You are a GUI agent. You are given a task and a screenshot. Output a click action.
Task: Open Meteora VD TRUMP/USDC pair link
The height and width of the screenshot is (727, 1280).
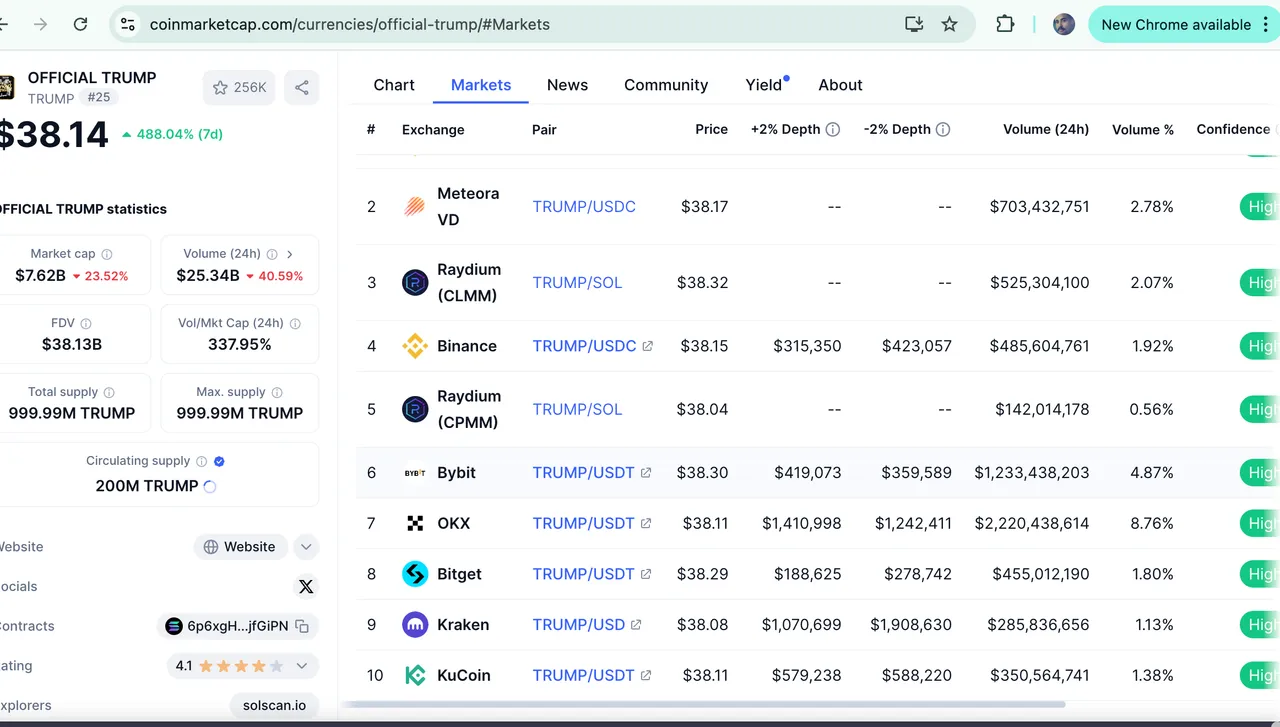click(584, 207)
